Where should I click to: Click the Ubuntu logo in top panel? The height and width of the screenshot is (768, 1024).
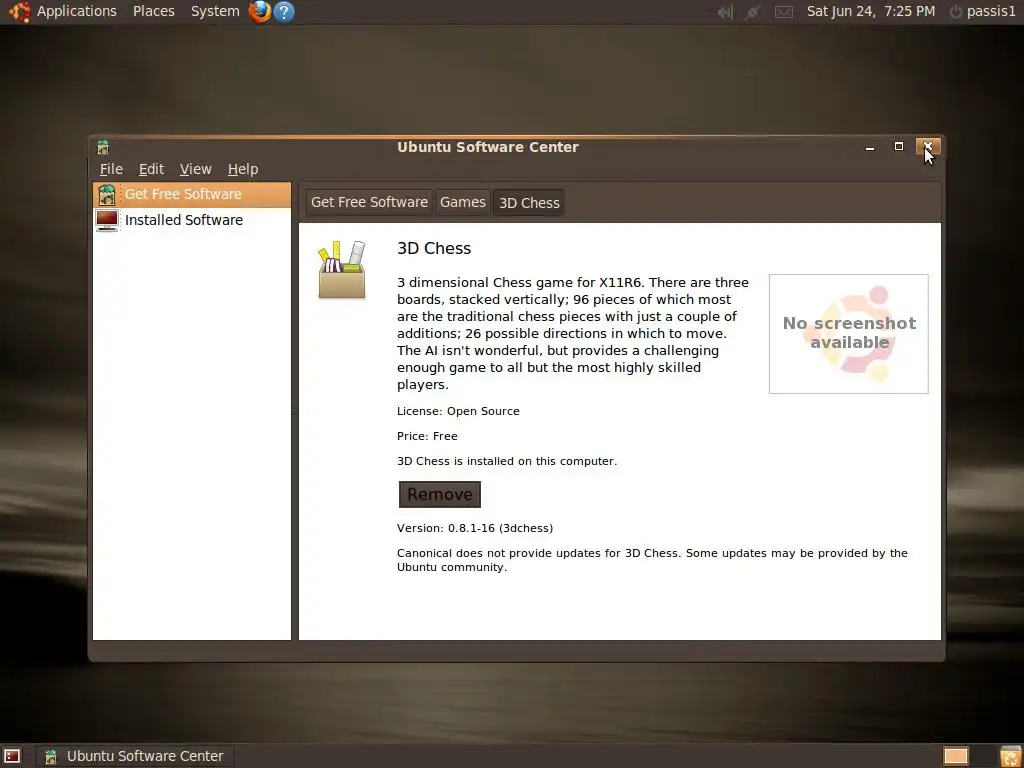18,12
